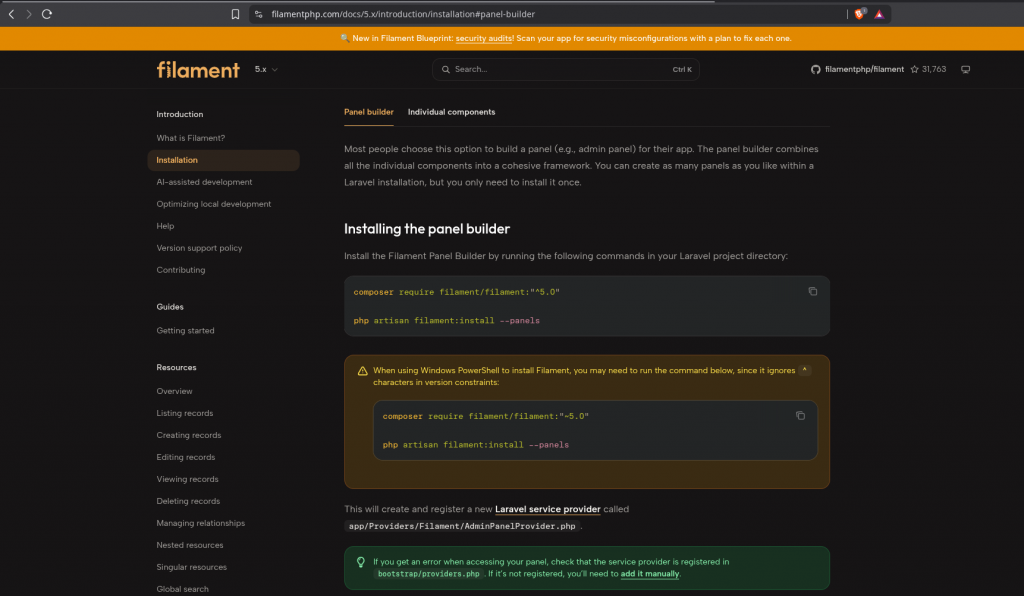Go to Viewing records
Viewport: 1024px width, 596px height.
[187, 479]
